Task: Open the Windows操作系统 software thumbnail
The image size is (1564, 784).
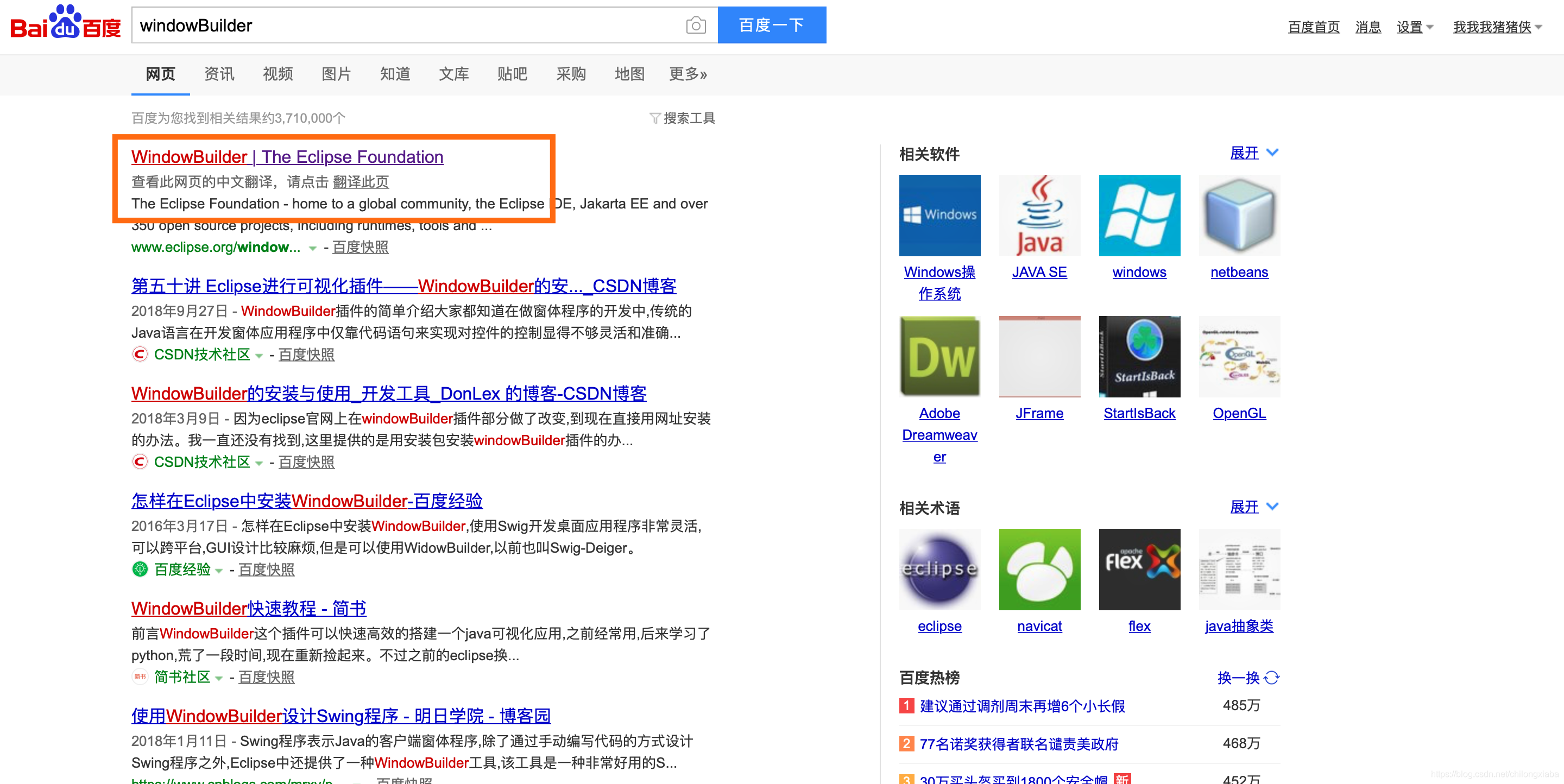Action: click(x=939, y=216)
